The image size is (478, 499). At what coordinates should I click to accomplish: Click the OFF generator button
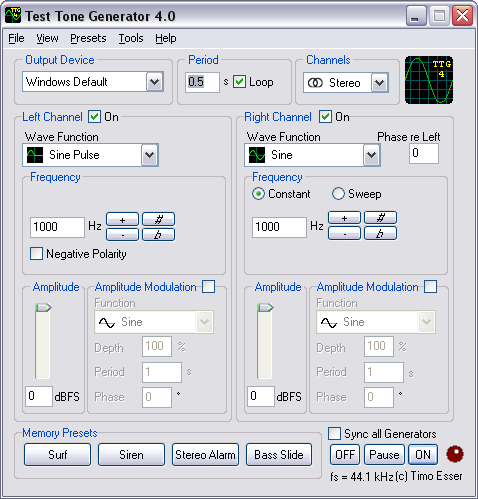345,455
